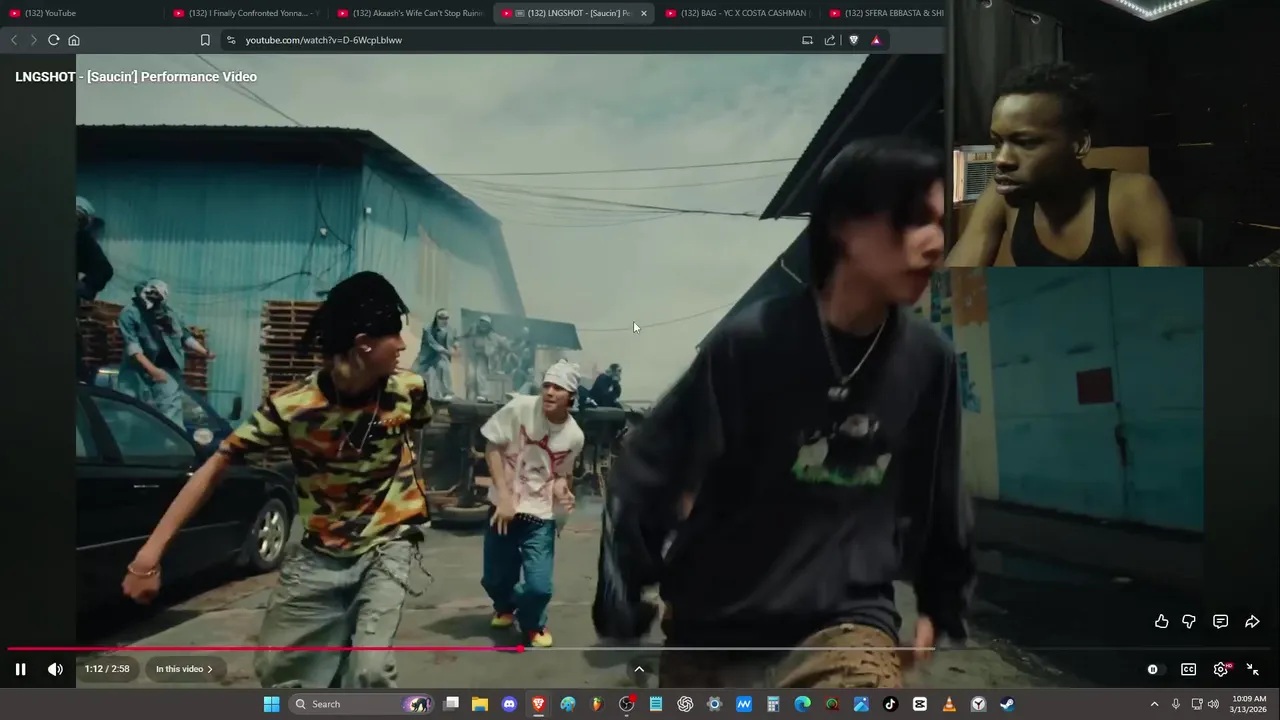Go back with the browser back arrow
Image resolution: width=1280 pixels, height=720 pixels.
(13, 40)
